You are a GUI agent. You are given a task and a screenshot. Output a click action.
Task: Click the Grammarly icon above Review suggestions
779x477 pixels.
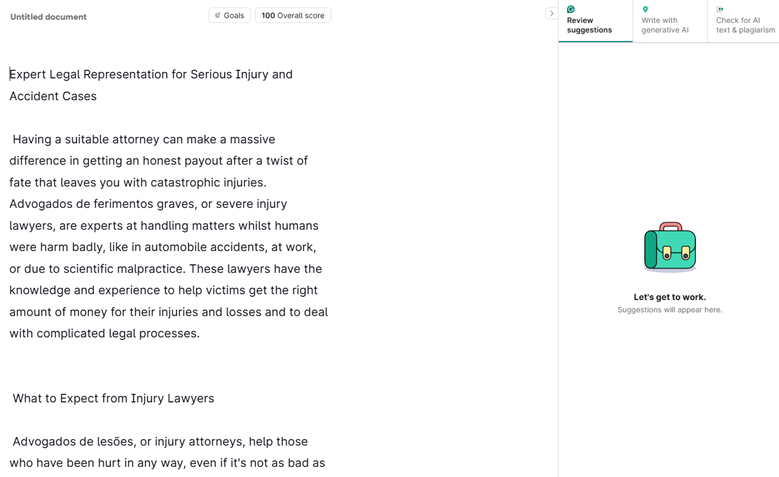tap(571, 10)
